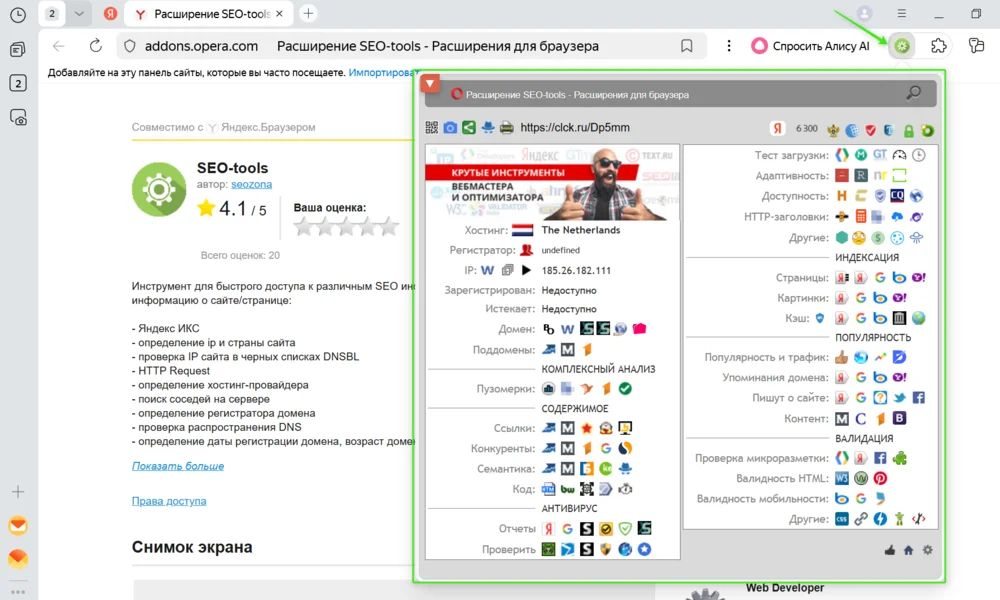The height and width of the screenshot is (600, 1000).
Task: Open the QR code icon in SEO-tools popup
Action: coord(432,128)
